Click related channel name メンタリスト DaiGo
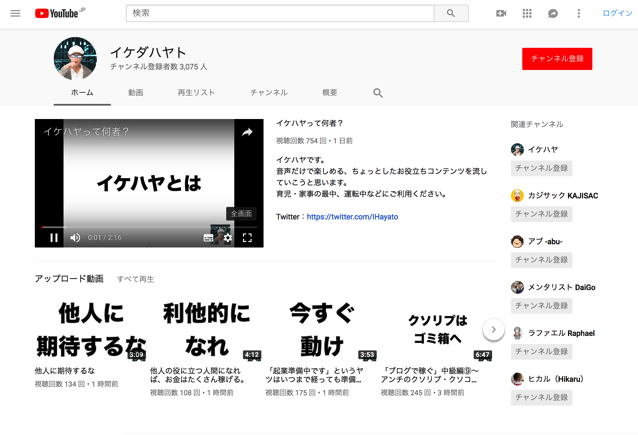Screen dimensions: 638x435 pyautogui.click(x=562, y=287)
